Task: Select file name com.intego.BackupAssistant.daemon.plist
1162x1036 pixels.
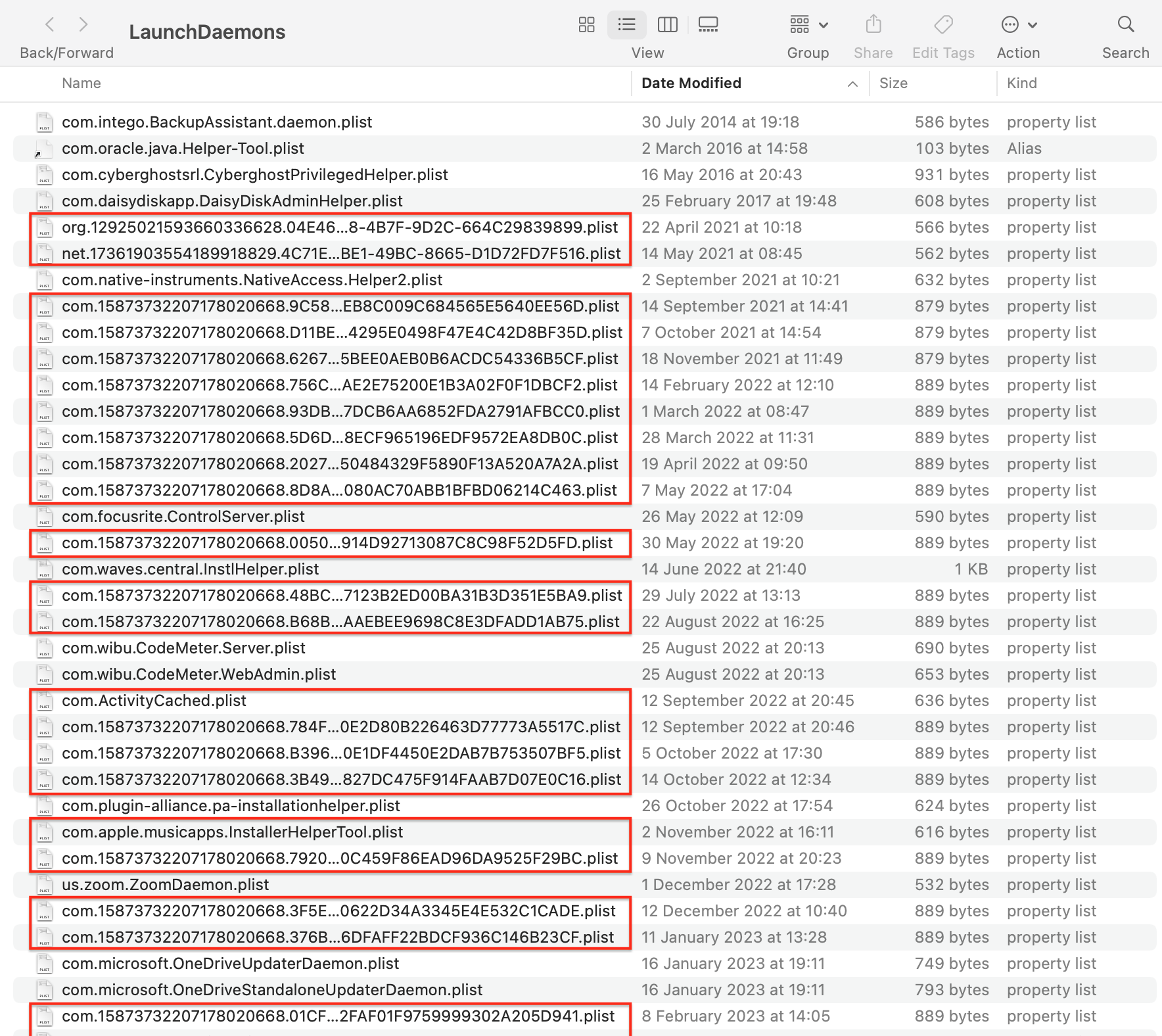Action: point(217,122)
